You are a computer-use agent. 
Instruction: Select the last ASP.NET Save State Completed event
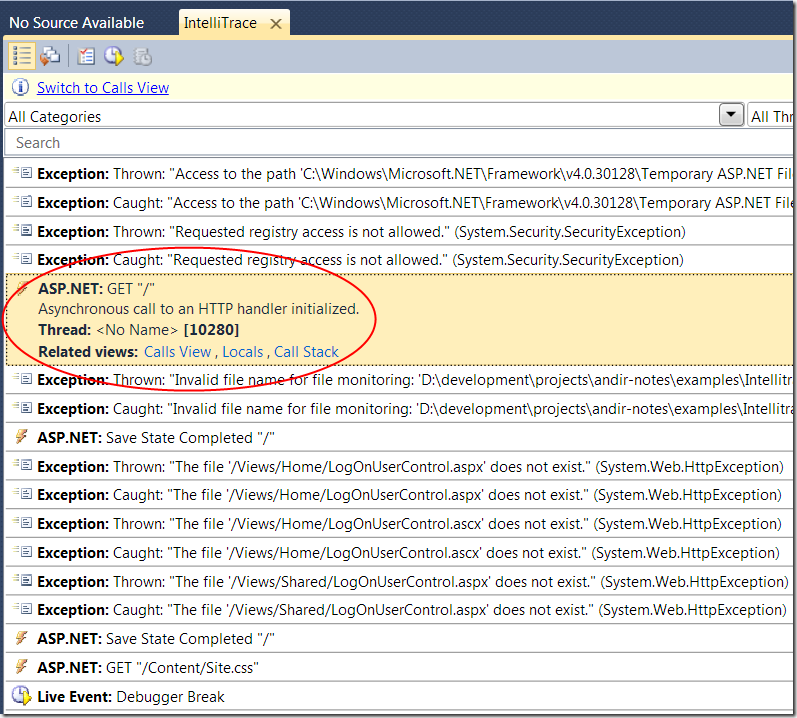[399, 638]
